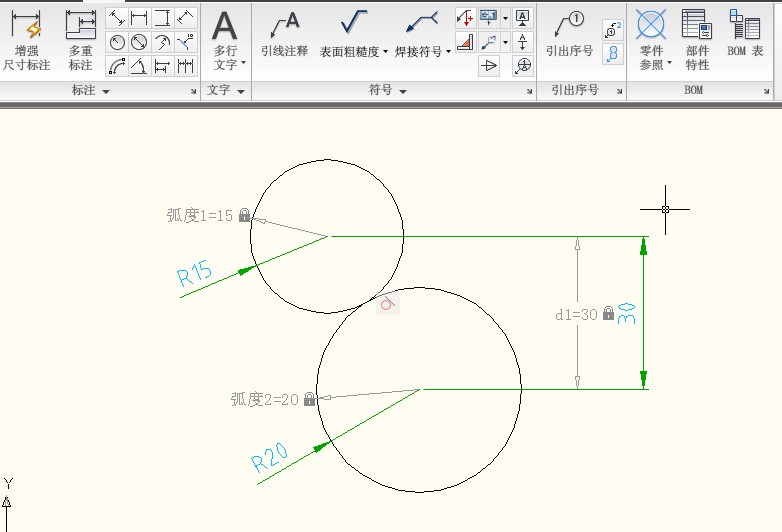Viewport: 782px width, 532px height.
Task: Open 部件特性 assembly properties
Action: (697, 40)
